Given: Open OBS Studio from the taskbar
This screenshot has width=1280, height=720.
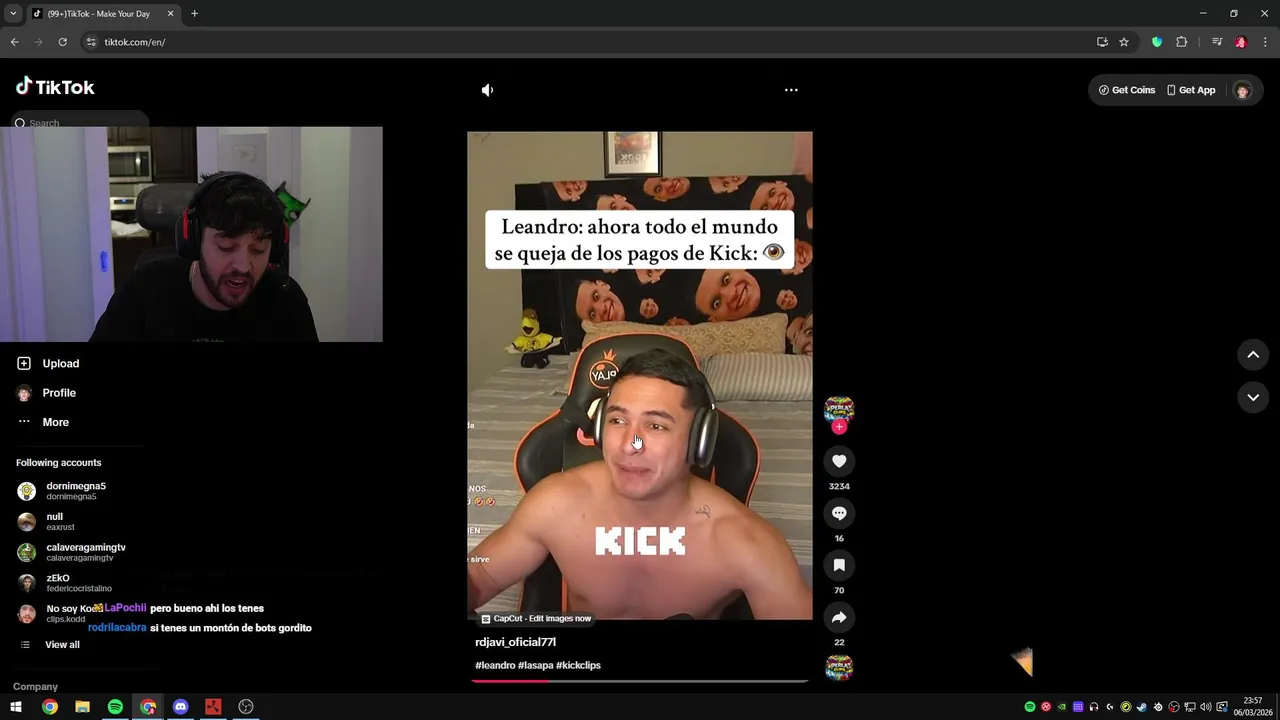Looking at the screenshot, I should (246, 707).
